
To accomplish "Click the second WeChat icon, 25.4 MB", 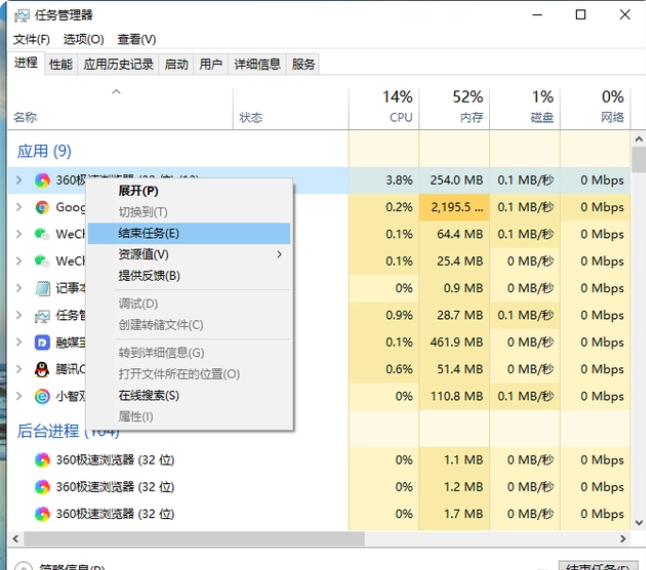I will point(42,261).
